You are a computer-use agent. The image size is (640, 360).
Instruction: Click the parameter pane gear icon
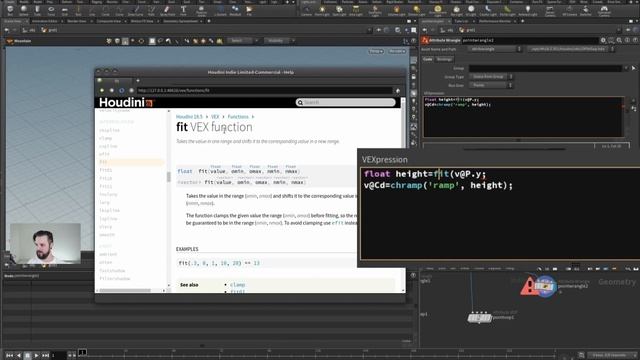click(603, 40)
